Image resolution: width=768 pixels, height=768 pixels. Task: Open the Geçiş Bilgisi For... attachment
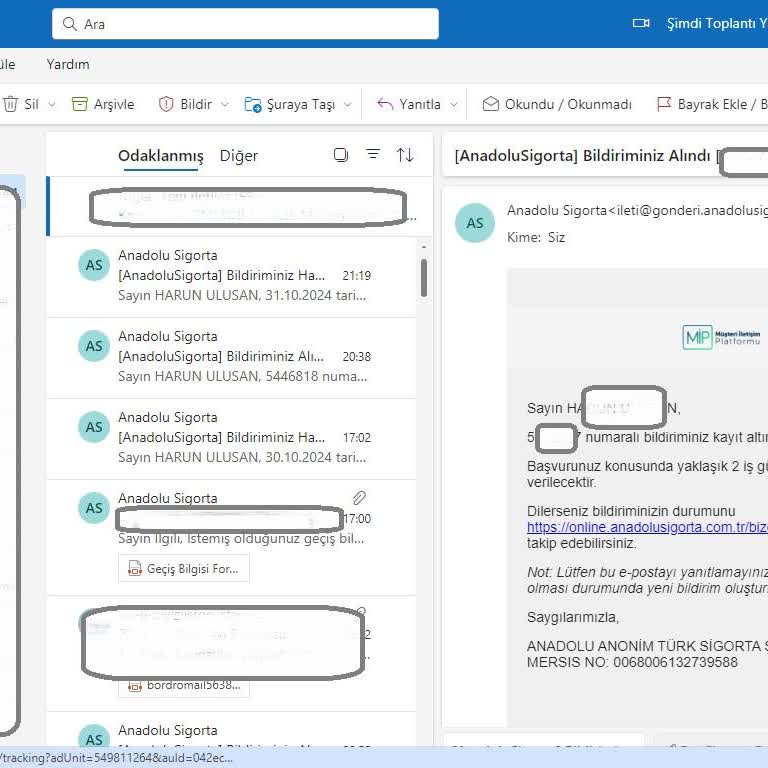tap(184, 569)
